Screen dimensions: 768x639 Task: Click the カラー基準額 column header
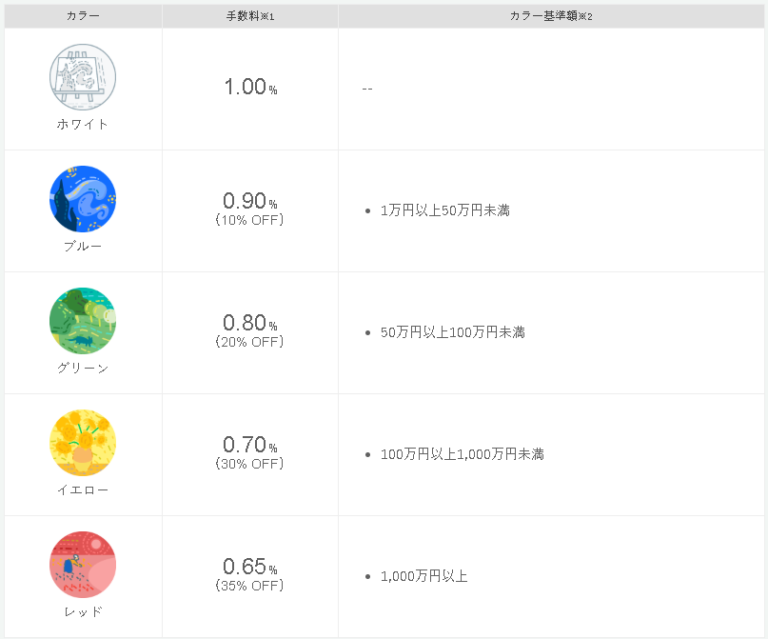point(551,17)
